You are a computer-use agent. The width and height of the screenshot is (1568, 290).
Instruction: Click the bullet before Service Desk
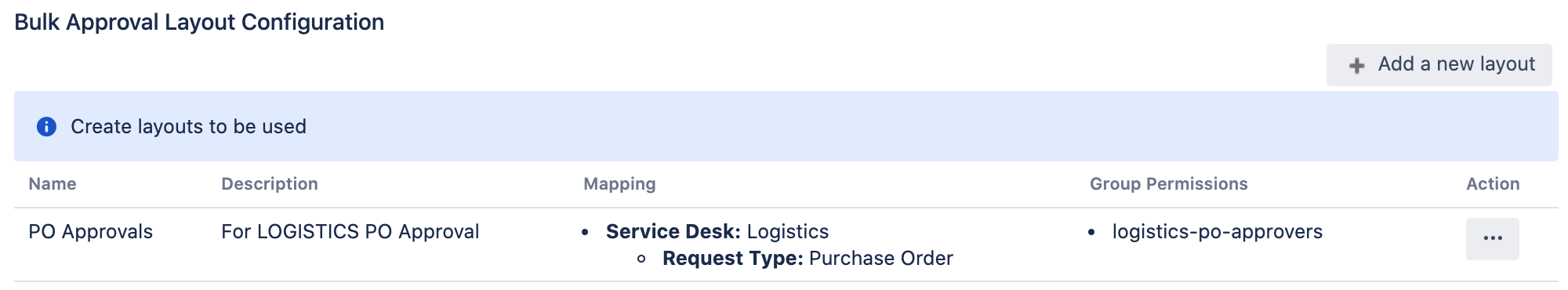(x=585, y=233)
